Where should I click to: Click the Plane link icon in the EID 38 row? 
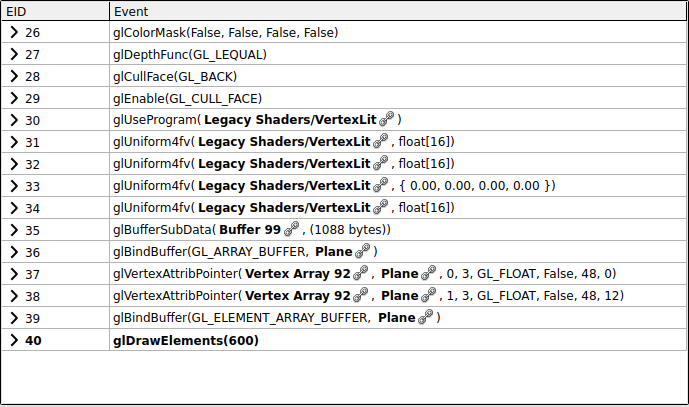tap(428, 294)
